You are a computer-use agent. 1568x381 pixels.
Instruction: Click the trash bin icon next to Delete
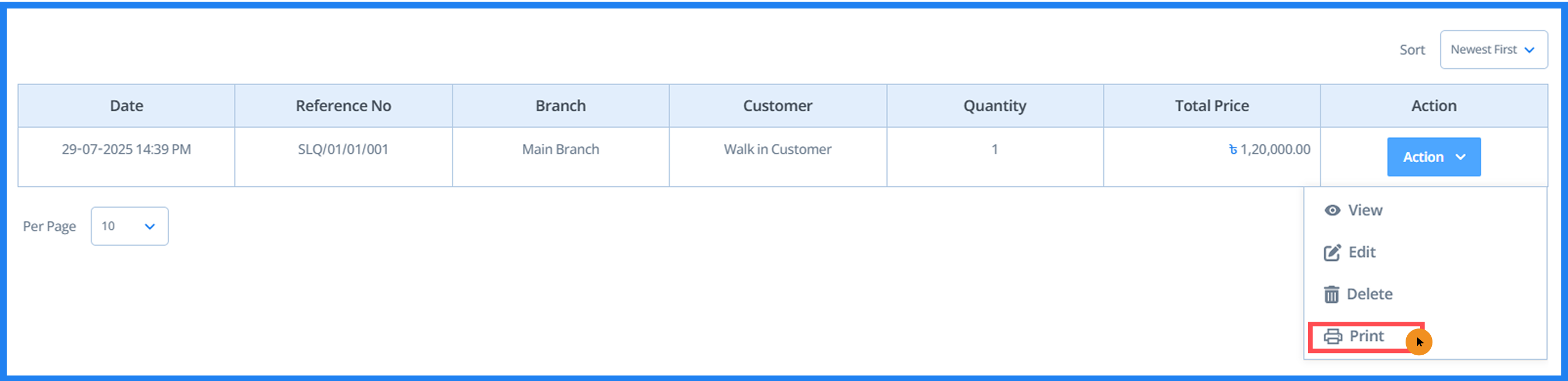click(1332, 294)
